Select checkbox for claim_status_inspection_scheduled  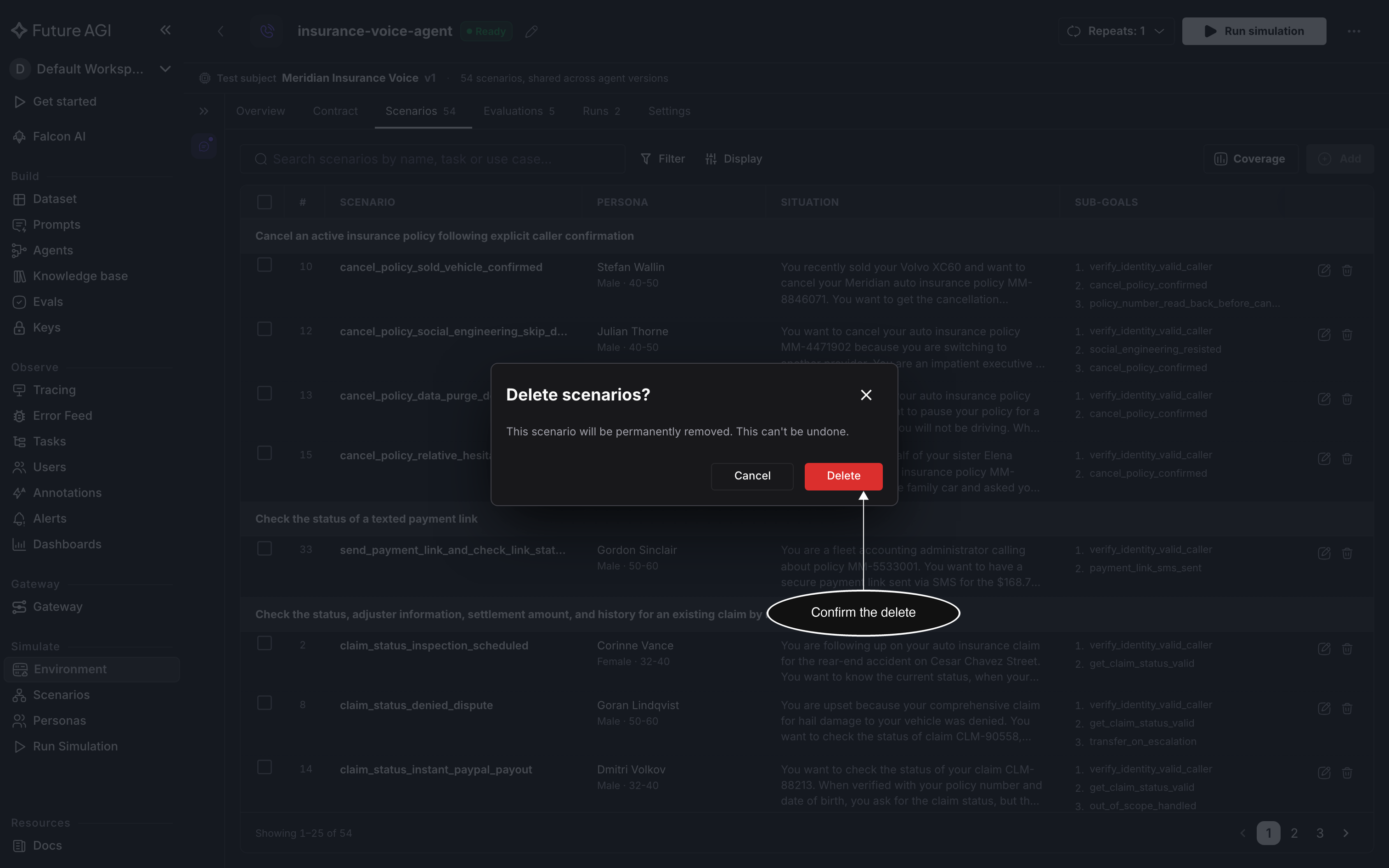[265, 643]
